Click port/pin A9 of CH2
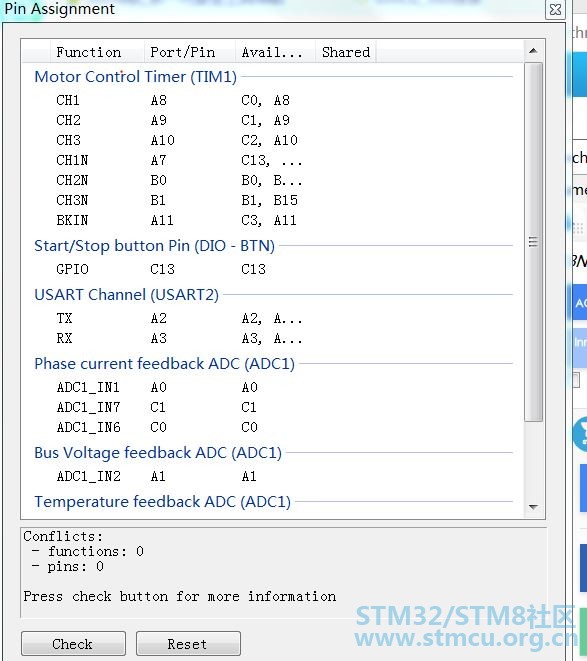 pyautogui.click(x=159, y=120)
